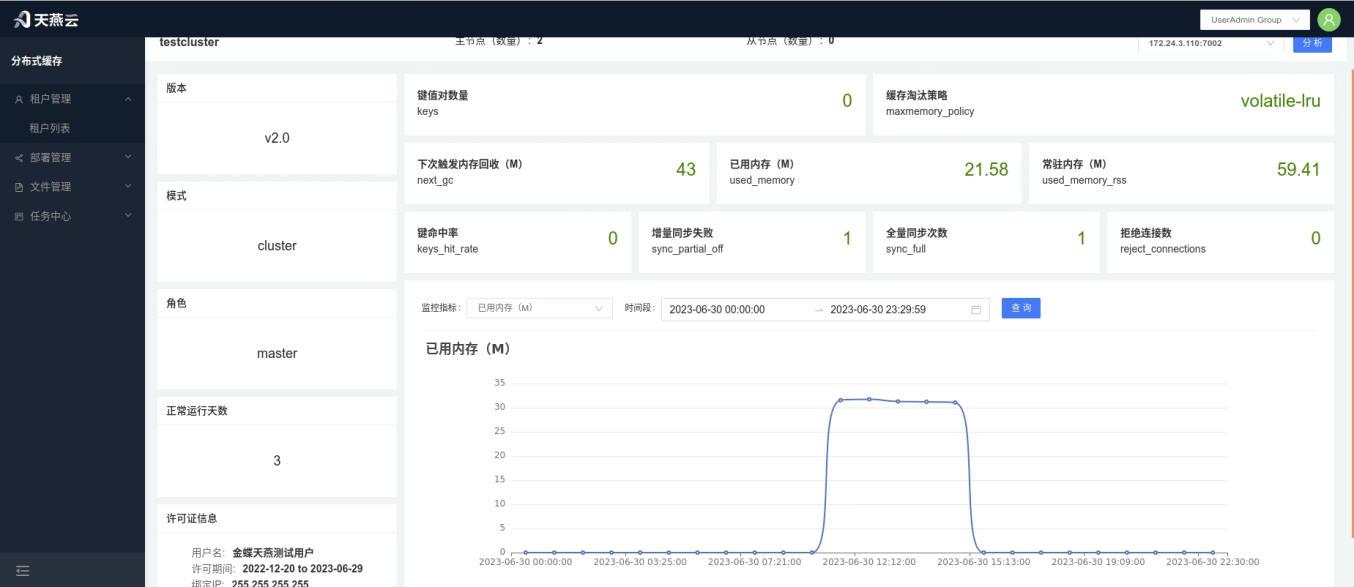This screenshot has height=587, width=1354.
Task: Click the keys count value 0
Action: click(x=847, y=101)
